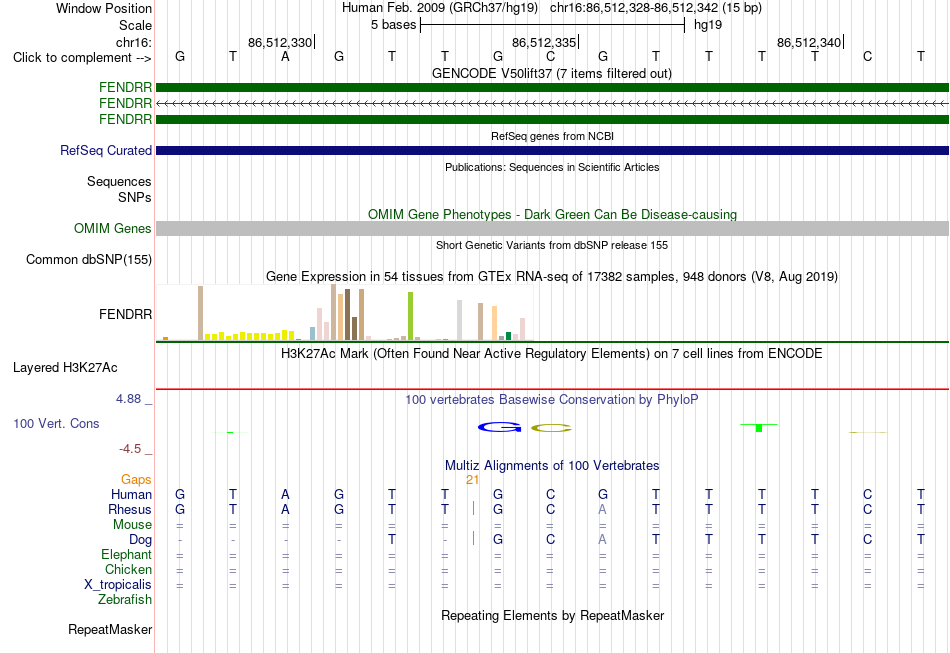The image size is (950, 653).
Task: Click the Sequences side label
Action: coord(119,181)
